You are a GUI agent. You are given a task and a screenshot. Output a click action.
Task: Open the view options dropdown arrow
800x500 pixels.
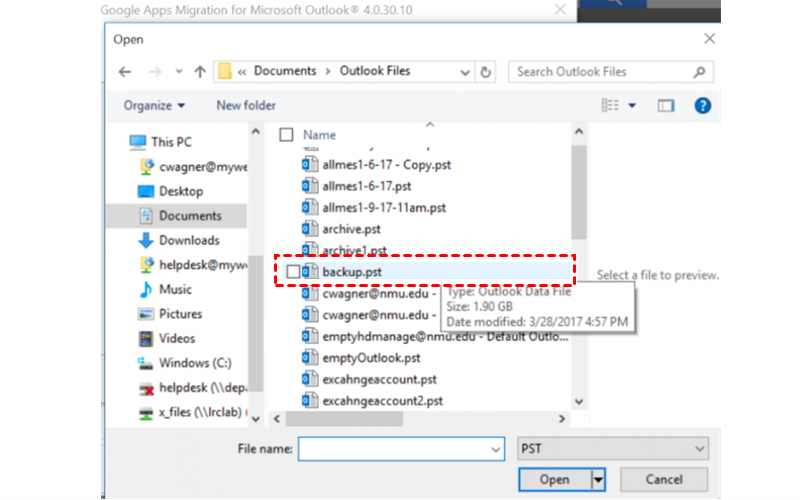point(632,106)
